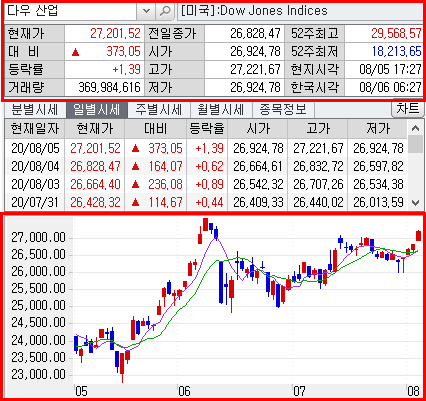Open the 종목정보 tab
The height and width of the screenshot is (401, 426).
coord(283,110)
